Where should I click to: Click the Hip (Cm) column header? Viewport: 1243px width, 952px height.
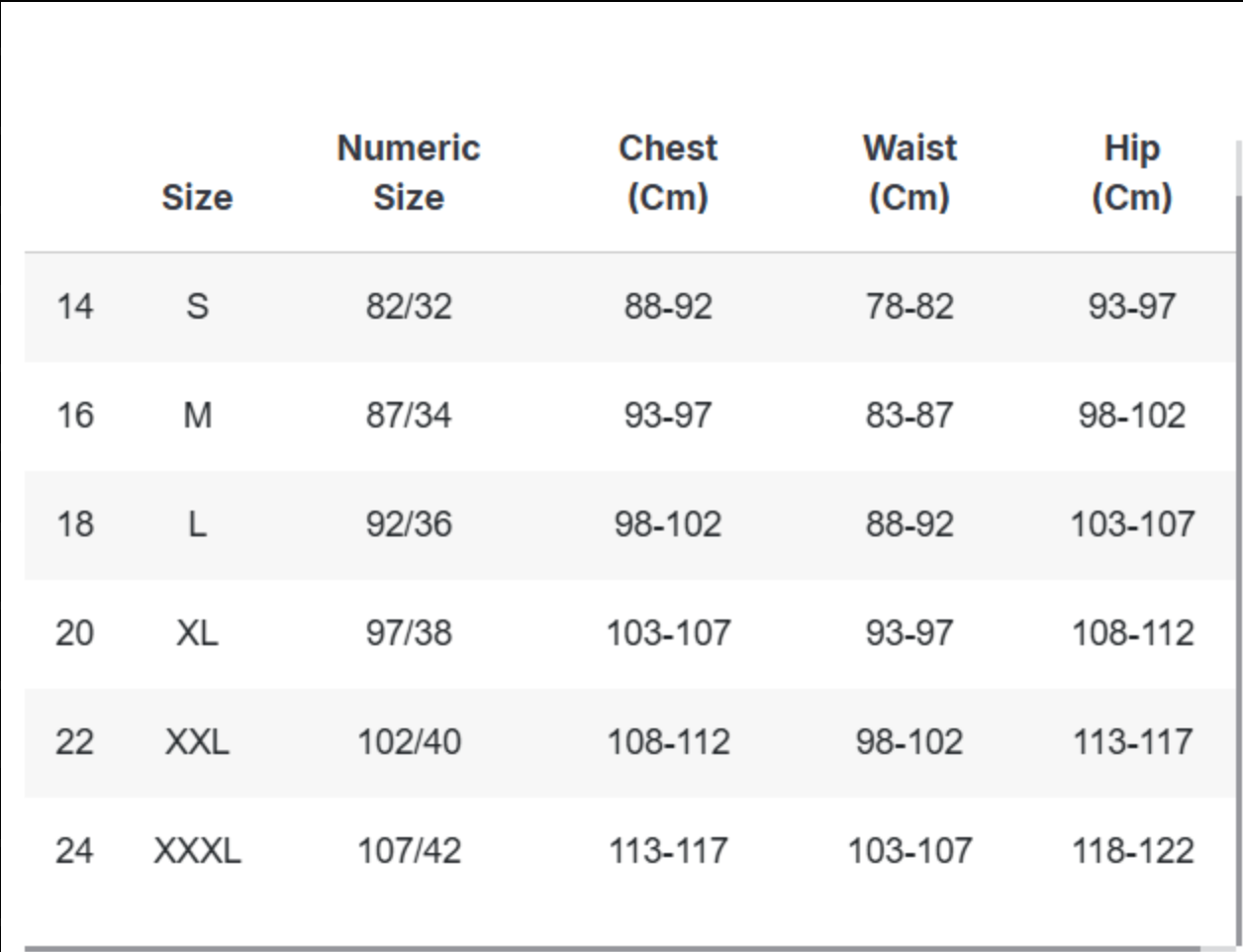point(1132,172)
